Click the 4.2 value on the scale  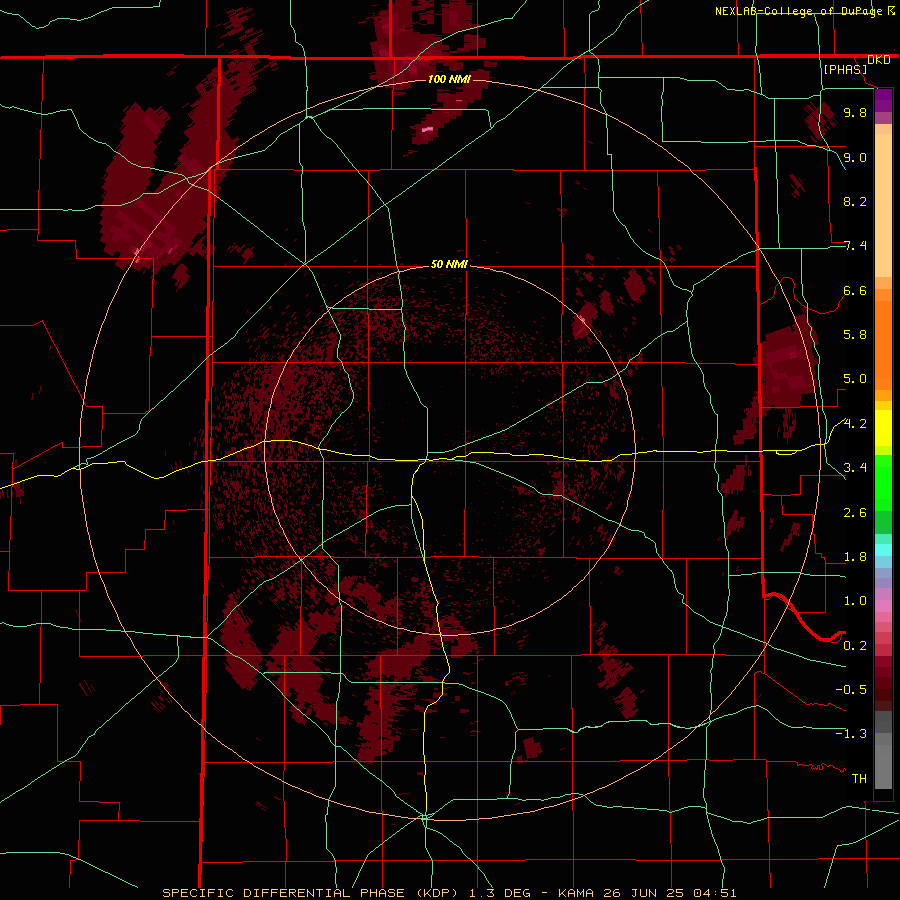(x=855, y=424)
